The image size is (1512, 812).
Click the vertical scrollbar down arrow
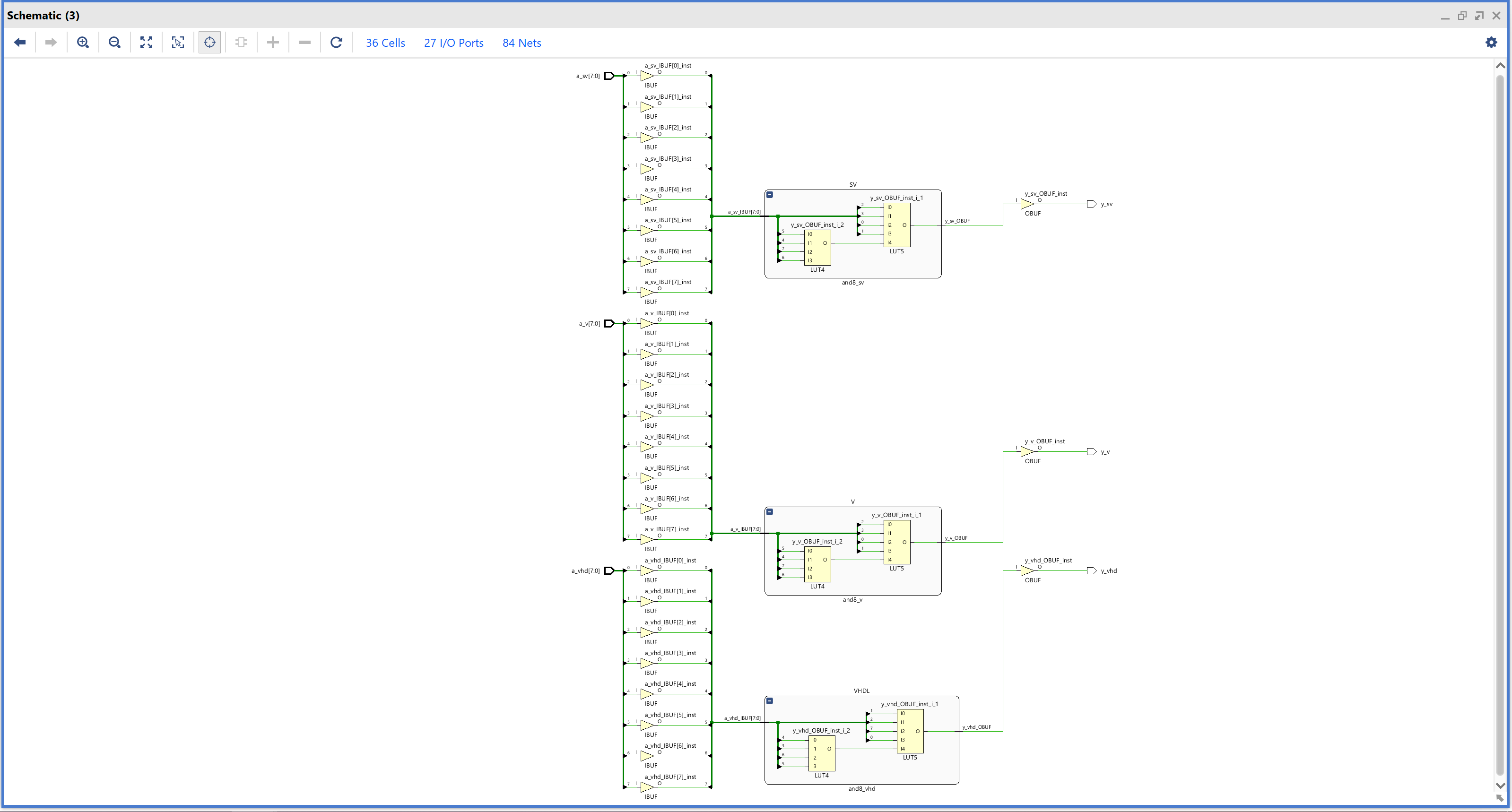pyautogui.click(x=1500, y=785)
